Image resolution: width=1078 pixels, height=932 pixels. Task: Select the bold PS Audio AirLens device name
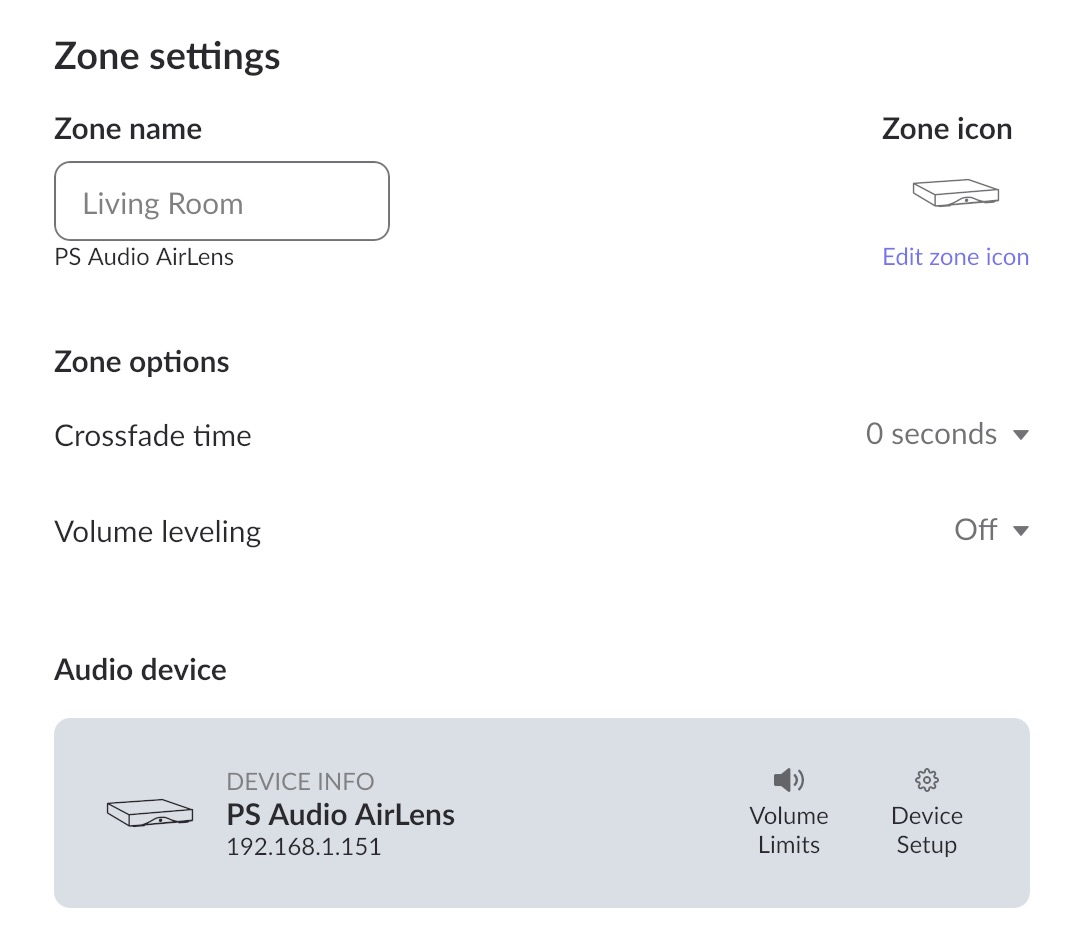(x=341, y=815)
